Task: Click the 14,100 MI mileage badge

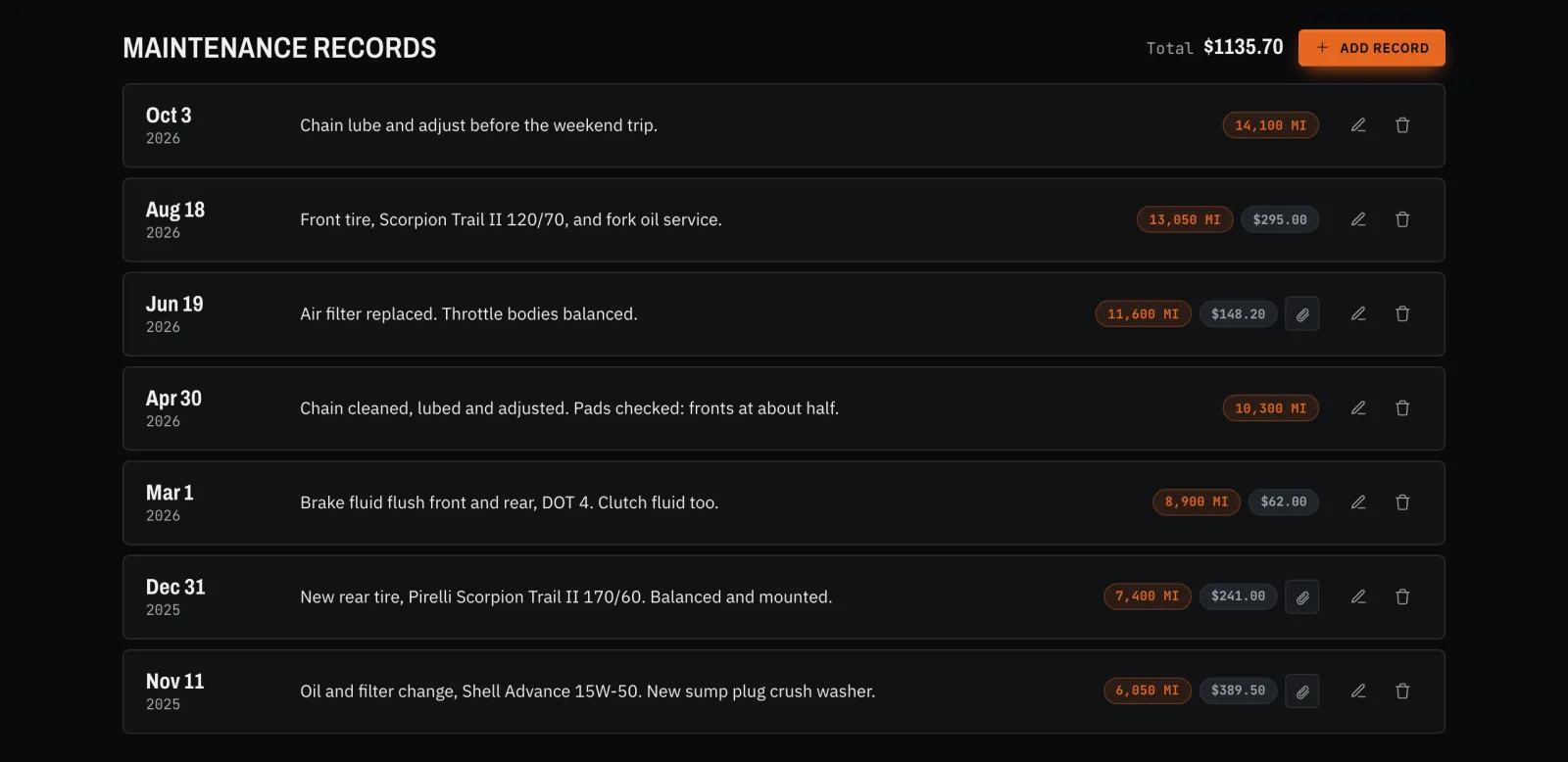Action: click(1271, 125)
